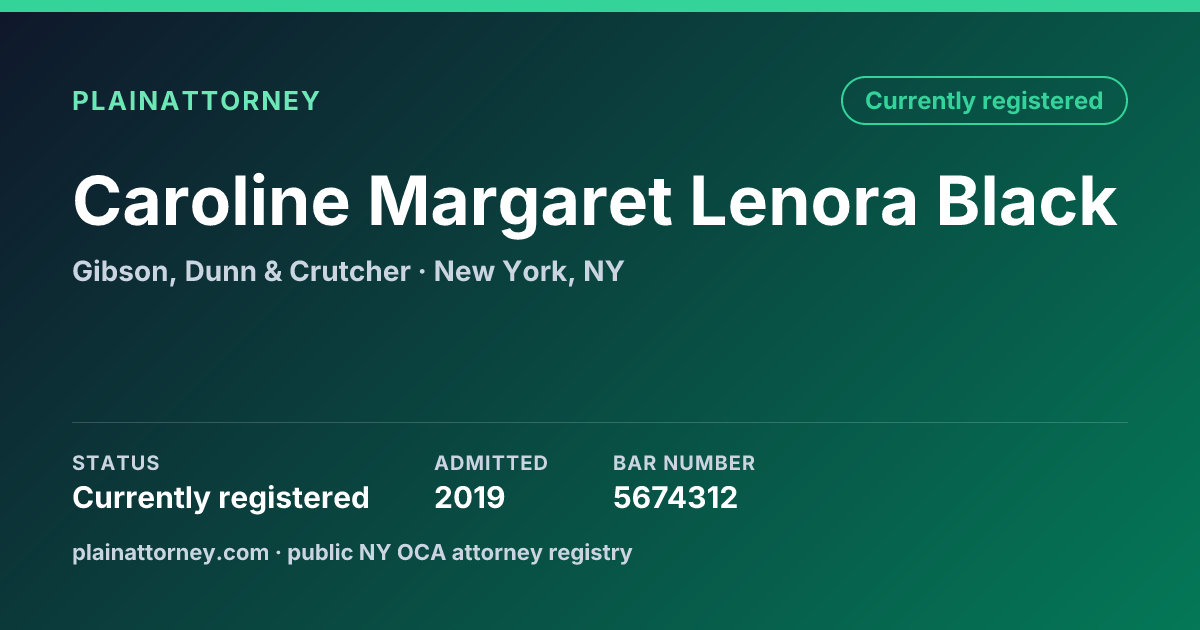Click the public NY OCA attorney registry text
Screen dimensions: 1200x630
(460, 552)
